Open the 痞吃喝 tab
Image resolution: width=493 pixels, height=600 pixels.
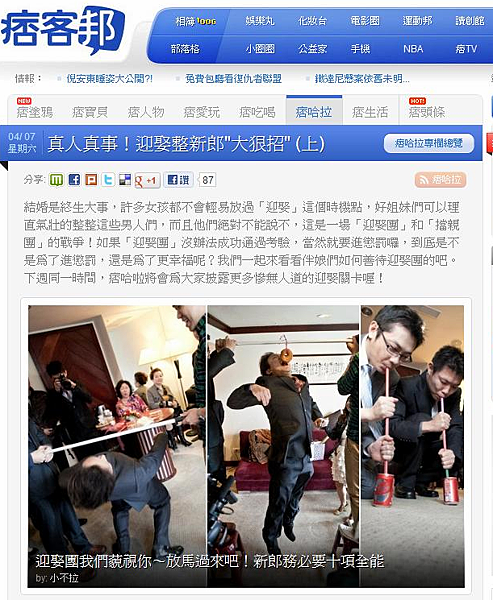(x=257, y=112)
